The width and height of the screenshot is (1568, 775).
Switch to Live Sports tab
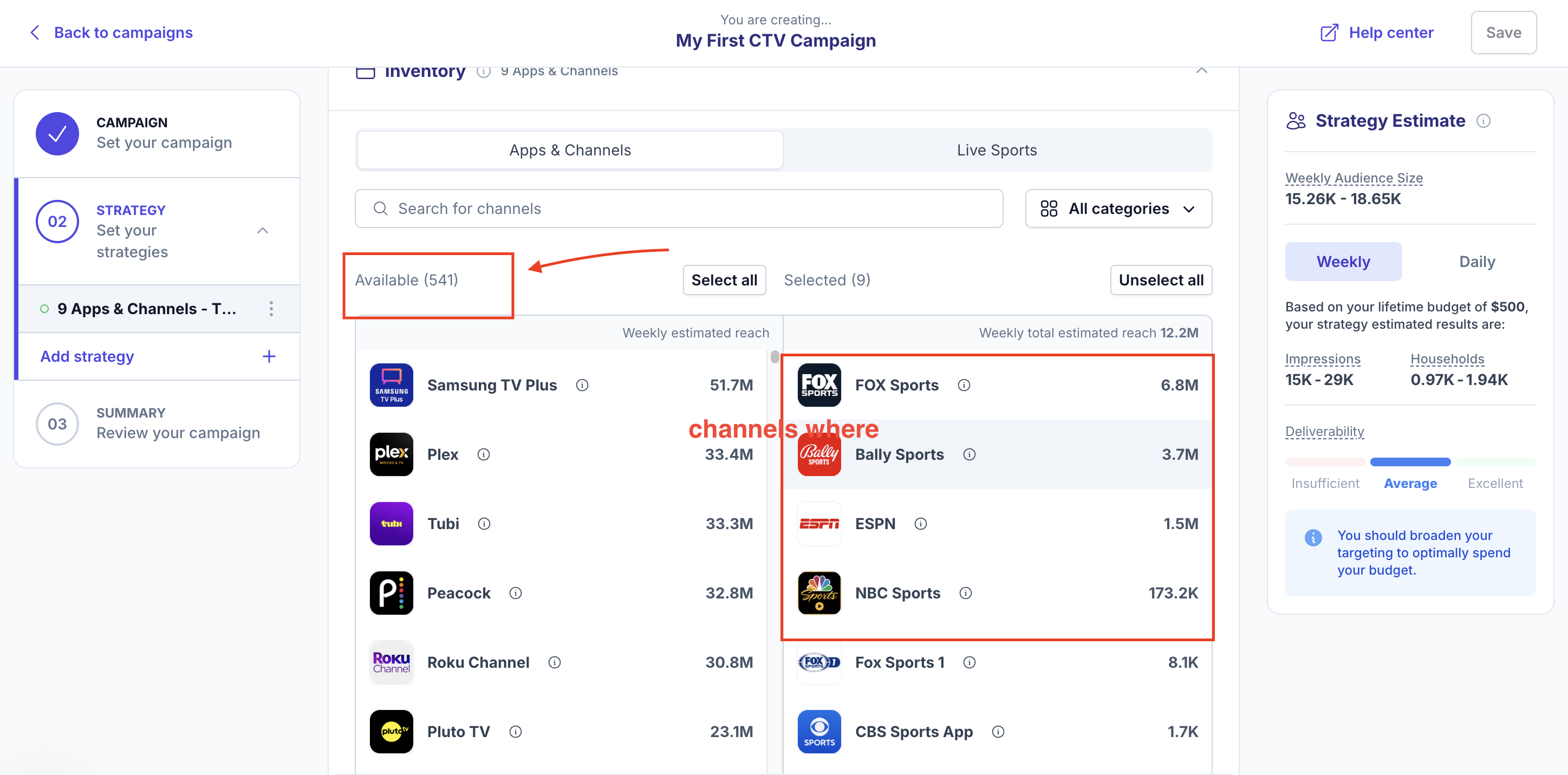[997, 150]
